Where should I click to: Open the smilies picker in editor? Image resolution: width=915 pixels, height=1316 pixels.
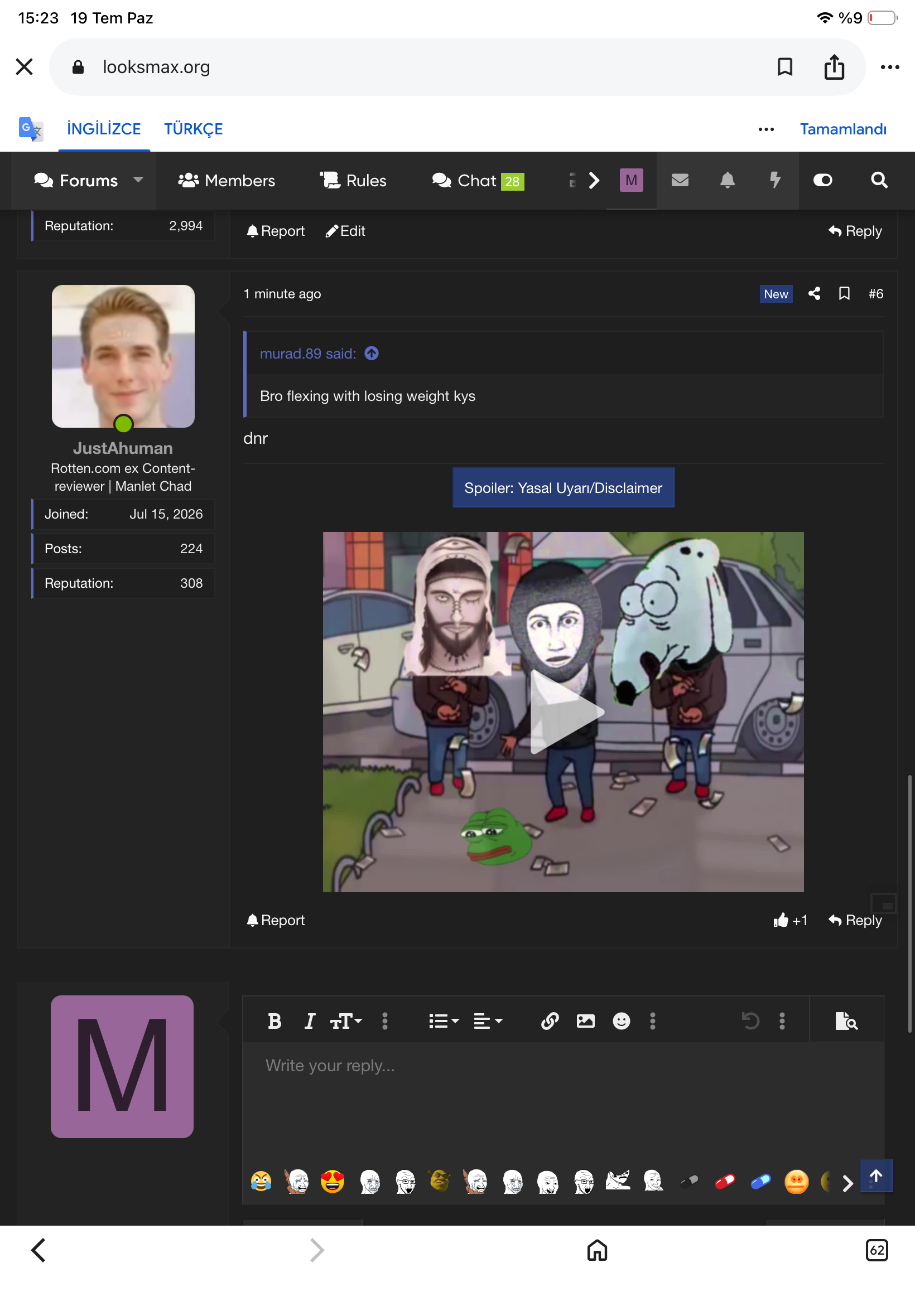click(622, 1021)
